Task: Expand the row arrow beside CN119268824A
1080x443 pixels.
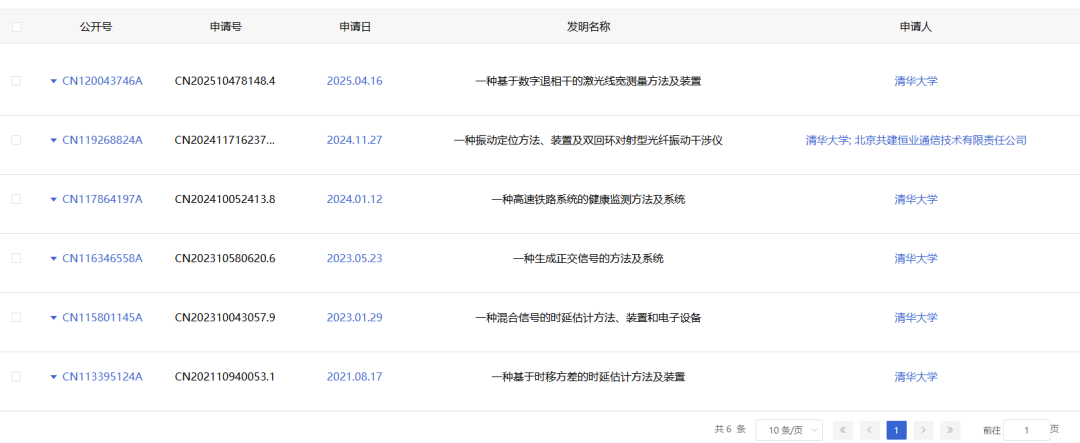Action: [53, 141]
